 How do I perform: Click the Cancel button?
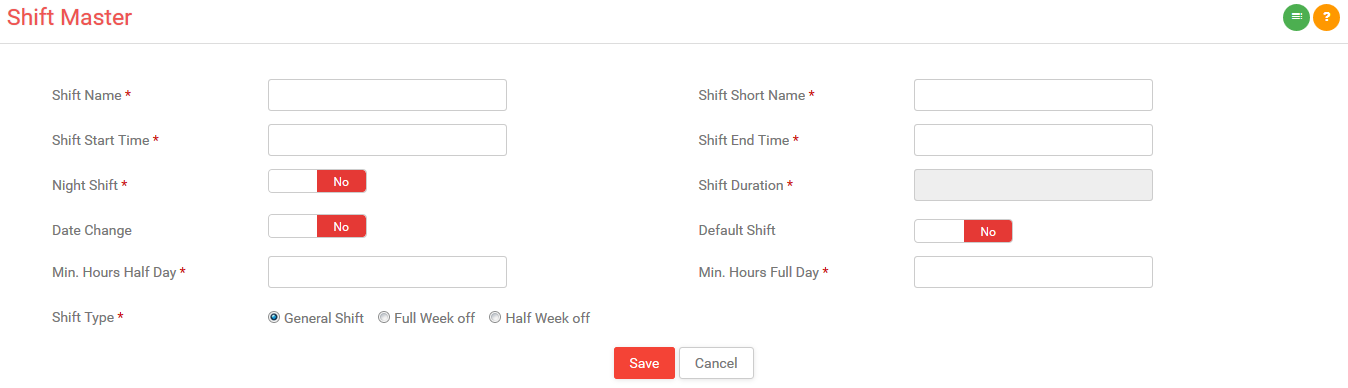pos(716,363)
